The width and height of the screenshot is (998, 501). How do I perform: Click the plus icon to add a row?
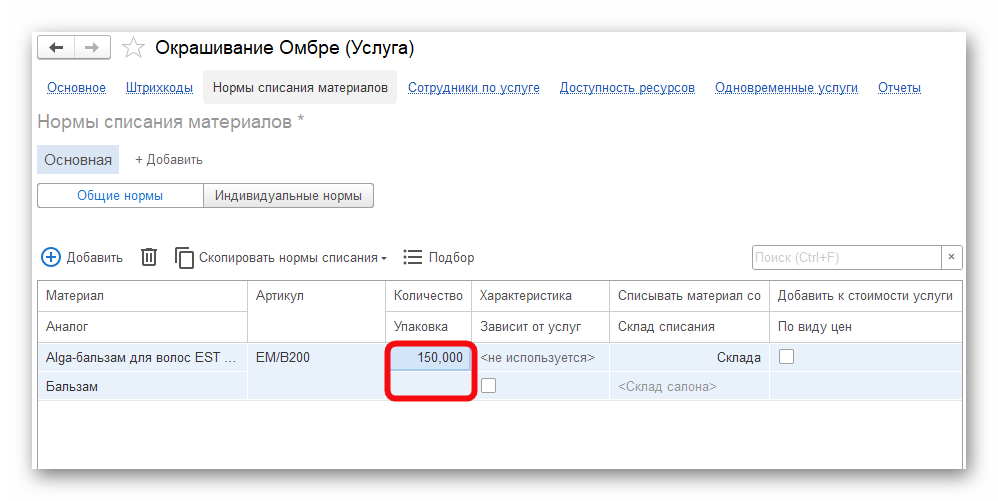51,257
